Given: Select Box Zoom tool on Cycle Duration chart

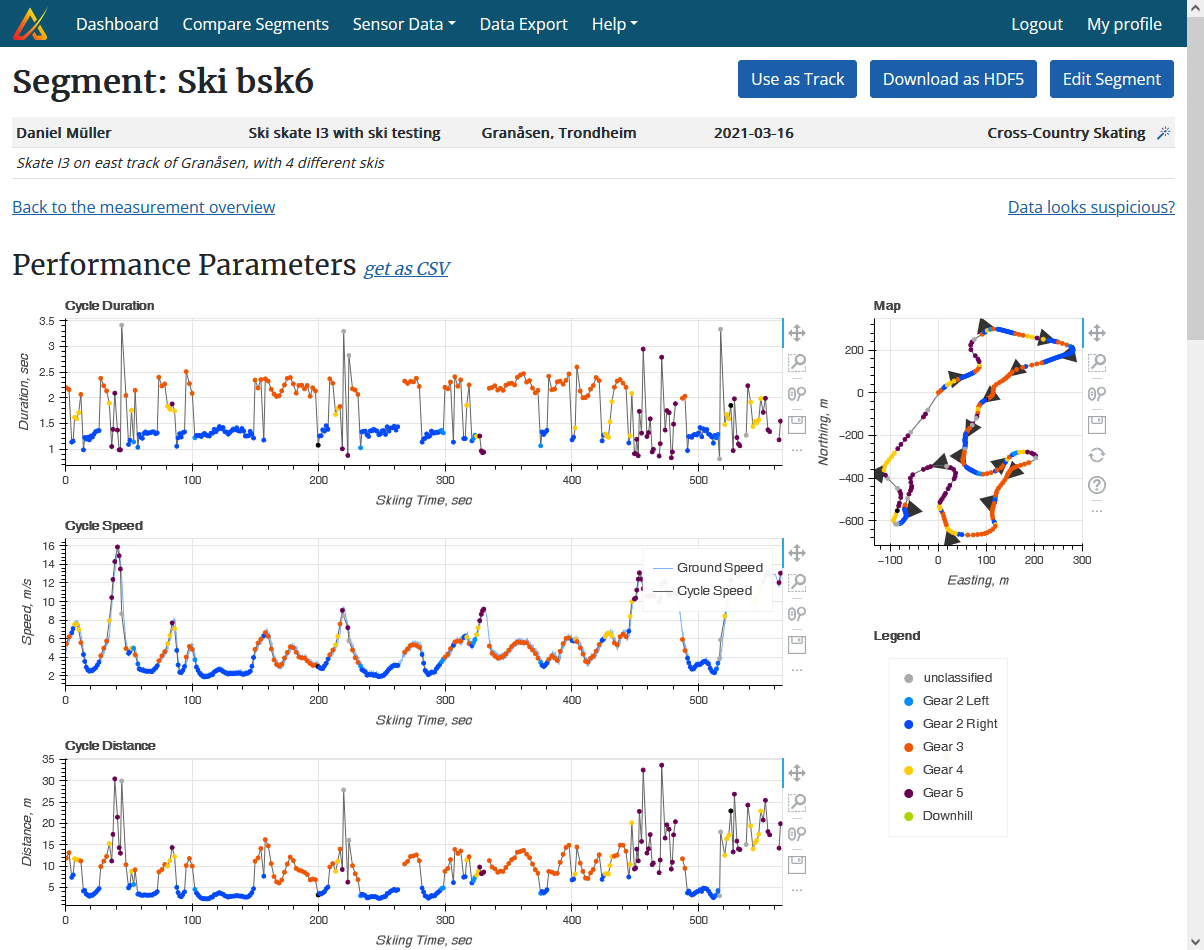Looking at the screenshot, I should pyautogui.click(x=797, y=363).
